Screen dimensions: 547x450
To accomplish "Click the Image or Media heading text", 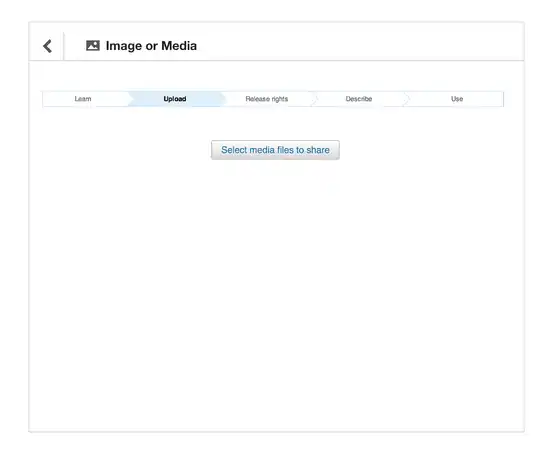I will [151, 46].
